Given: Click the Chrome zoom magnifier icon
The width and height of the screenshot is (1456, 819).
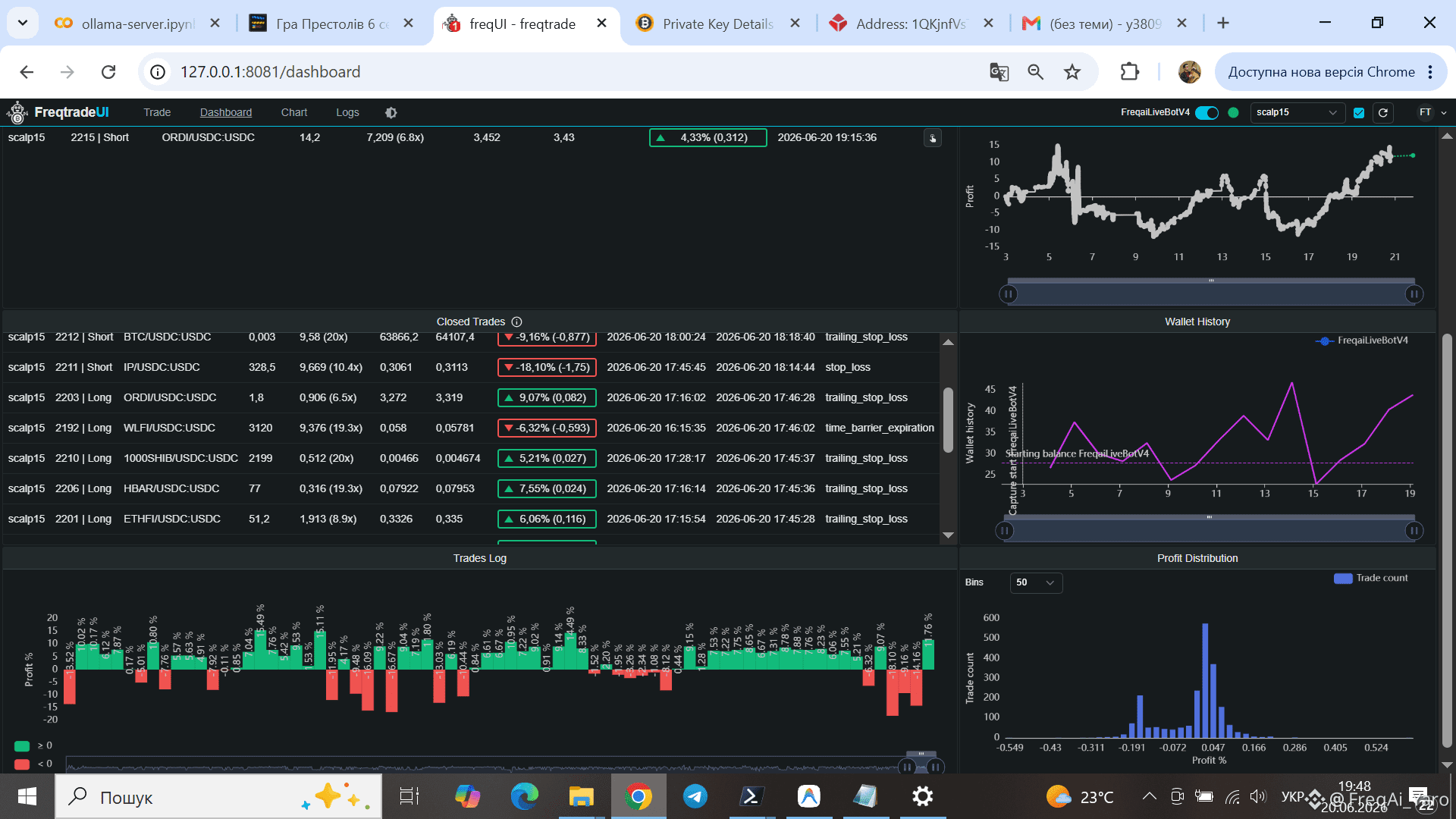Looking at the screenshot, I should point(1035,72).
